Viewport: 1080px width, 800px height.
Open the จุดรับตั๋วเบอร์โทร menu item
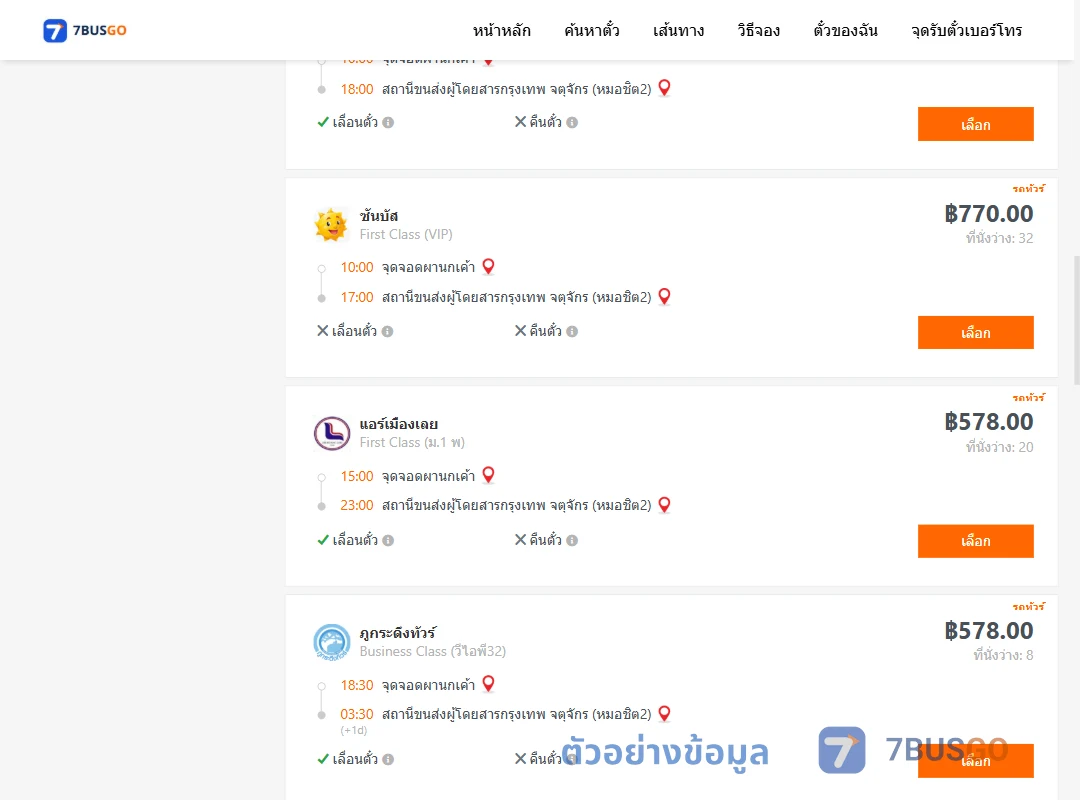(966, 30)
